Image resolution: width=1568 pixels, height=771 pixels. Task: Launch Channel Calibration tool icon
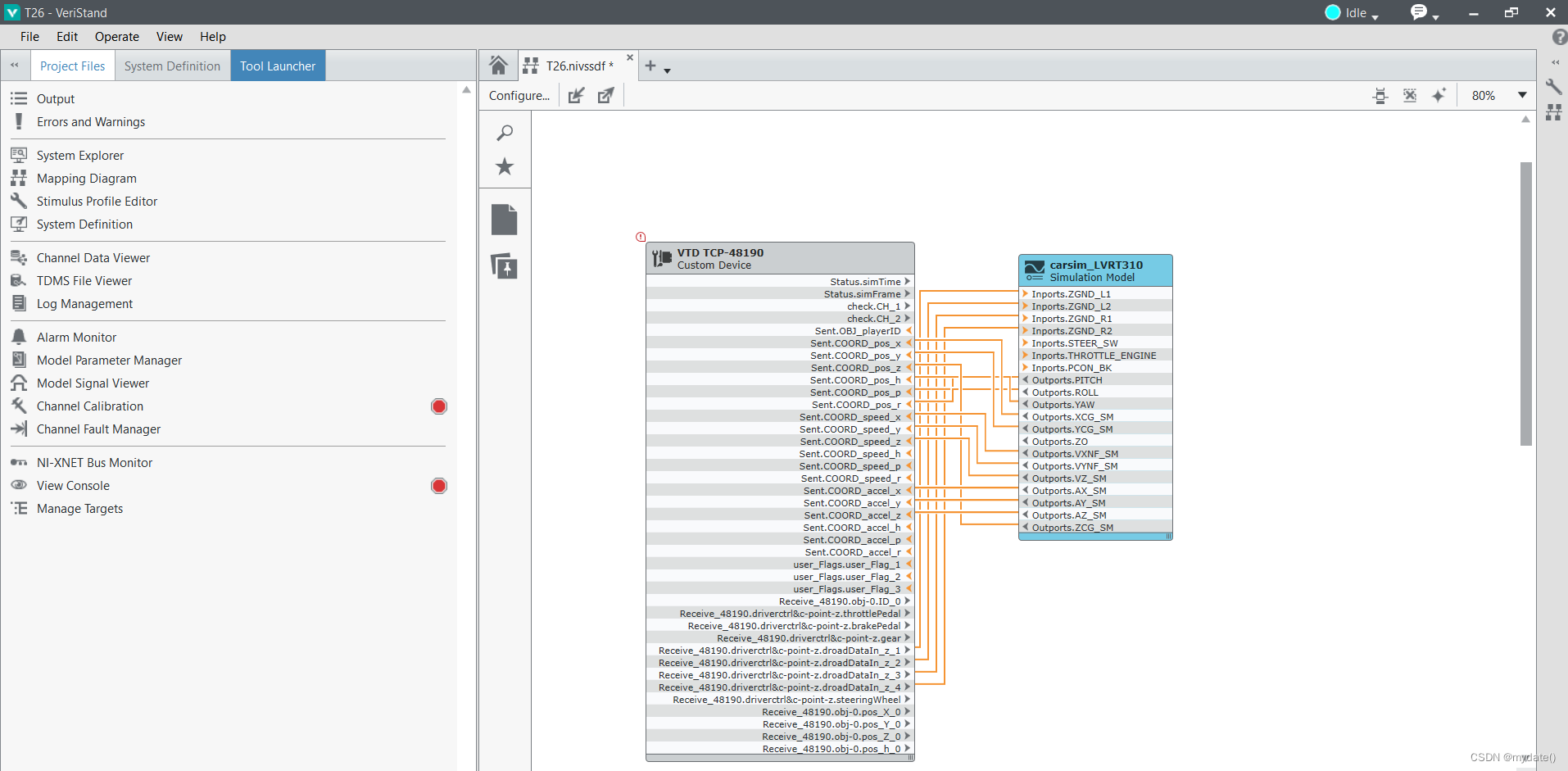click(x=19, y=406)
